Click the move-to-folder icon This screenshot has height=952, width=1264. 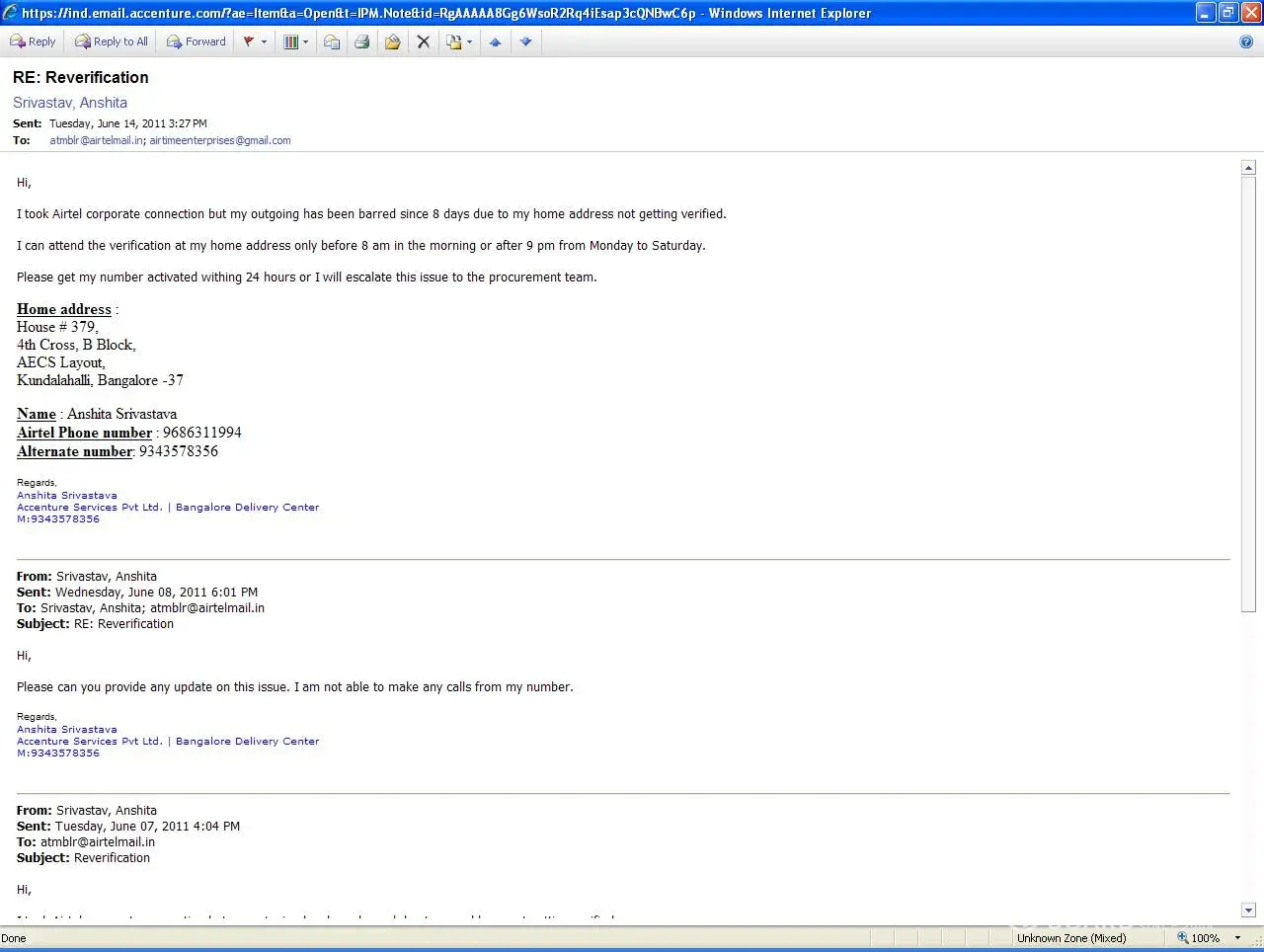[453, 41]
